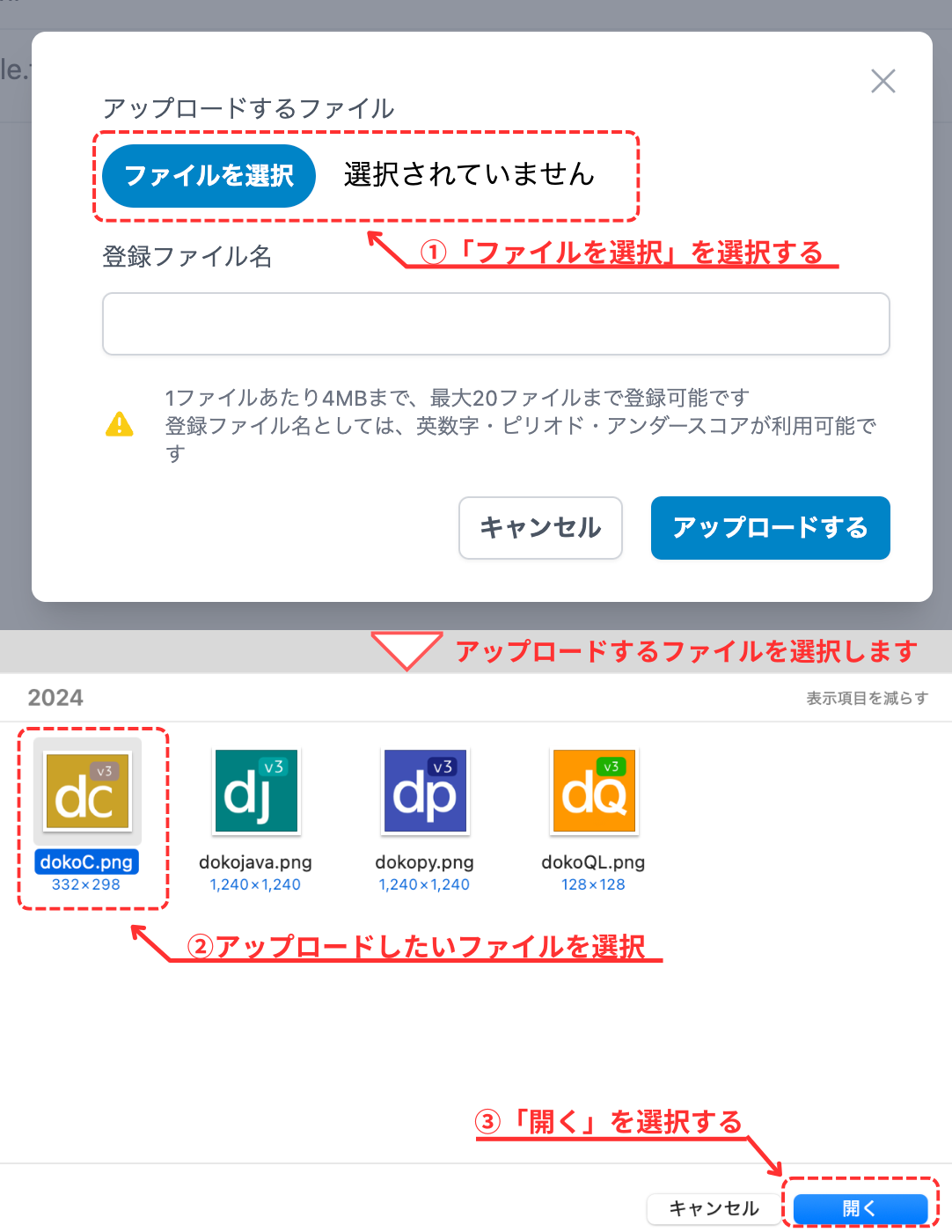The width and height of the screenshot is (952, 1232).
Task: Click the gold 'dc' dokoC app icon
Action: (x=86, y=792)
